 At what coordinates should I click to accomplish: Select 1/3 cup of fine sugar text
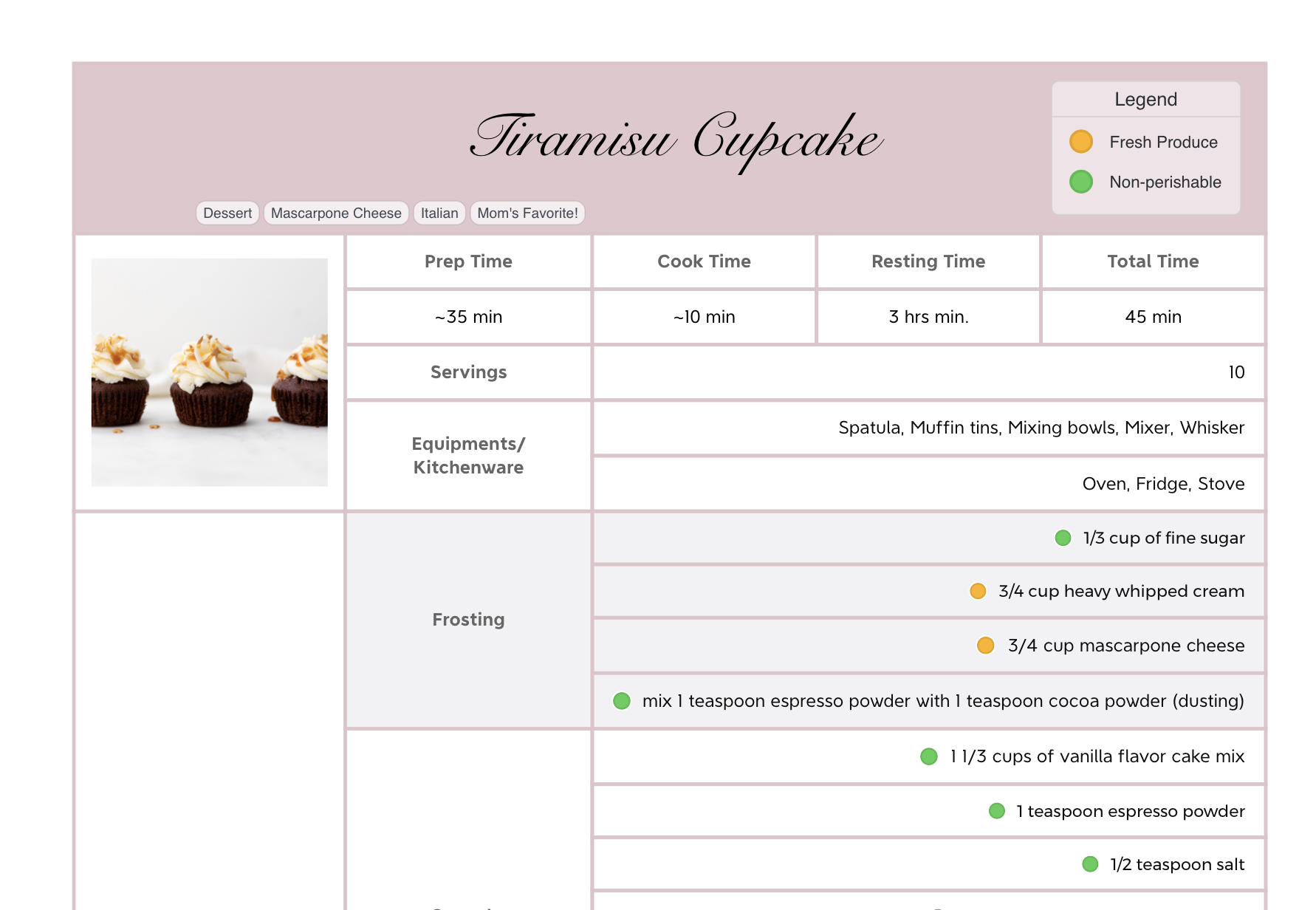pyautogui.click(x=1164, y=538)
